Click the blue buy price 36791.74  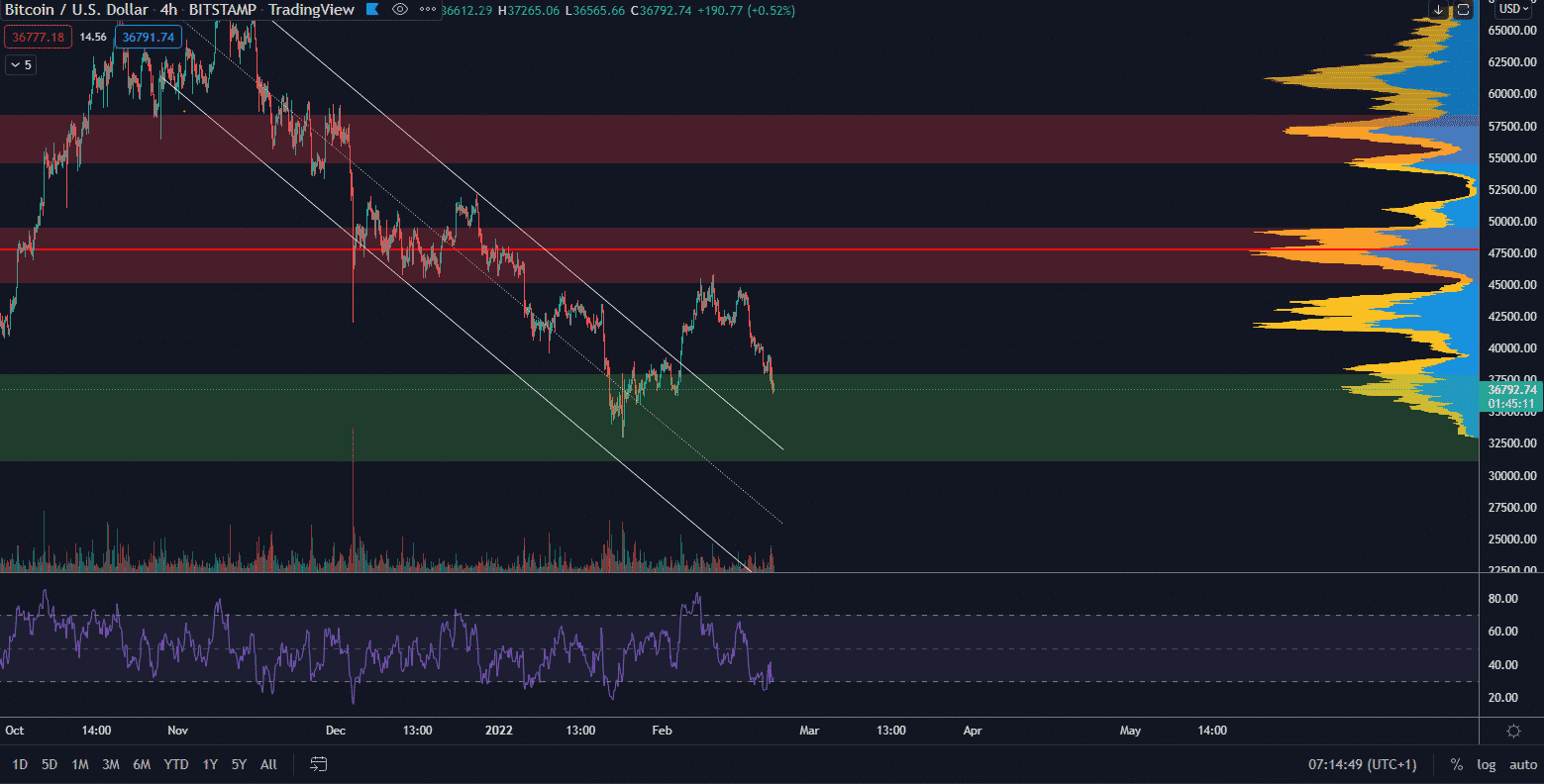point(148,38)
